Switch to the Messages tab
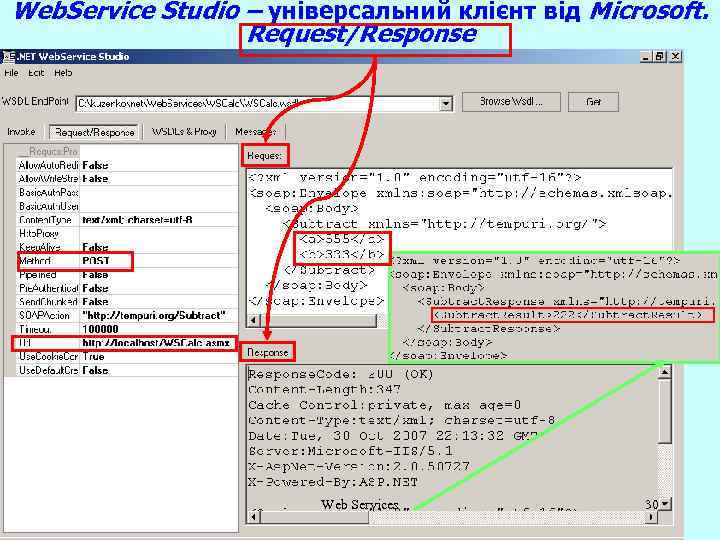 (x=255, y=132)
